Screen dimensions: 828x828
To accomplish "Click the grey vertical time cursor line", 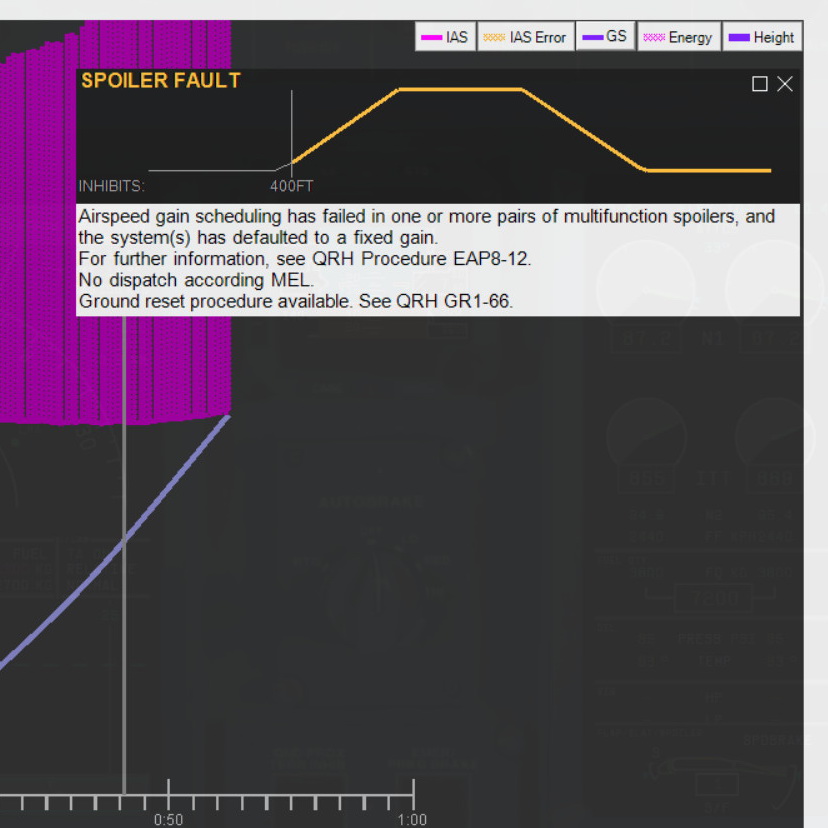I will click(x=124, y=650).
